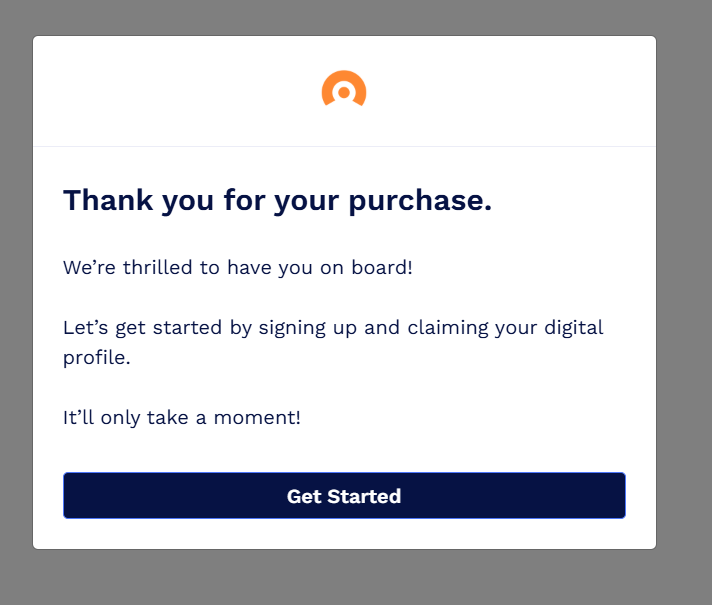Image resolution: width=712 pixels, height=605 pixels.
Task: Click the white header space left of logo
Action: [x=180, y=92]
